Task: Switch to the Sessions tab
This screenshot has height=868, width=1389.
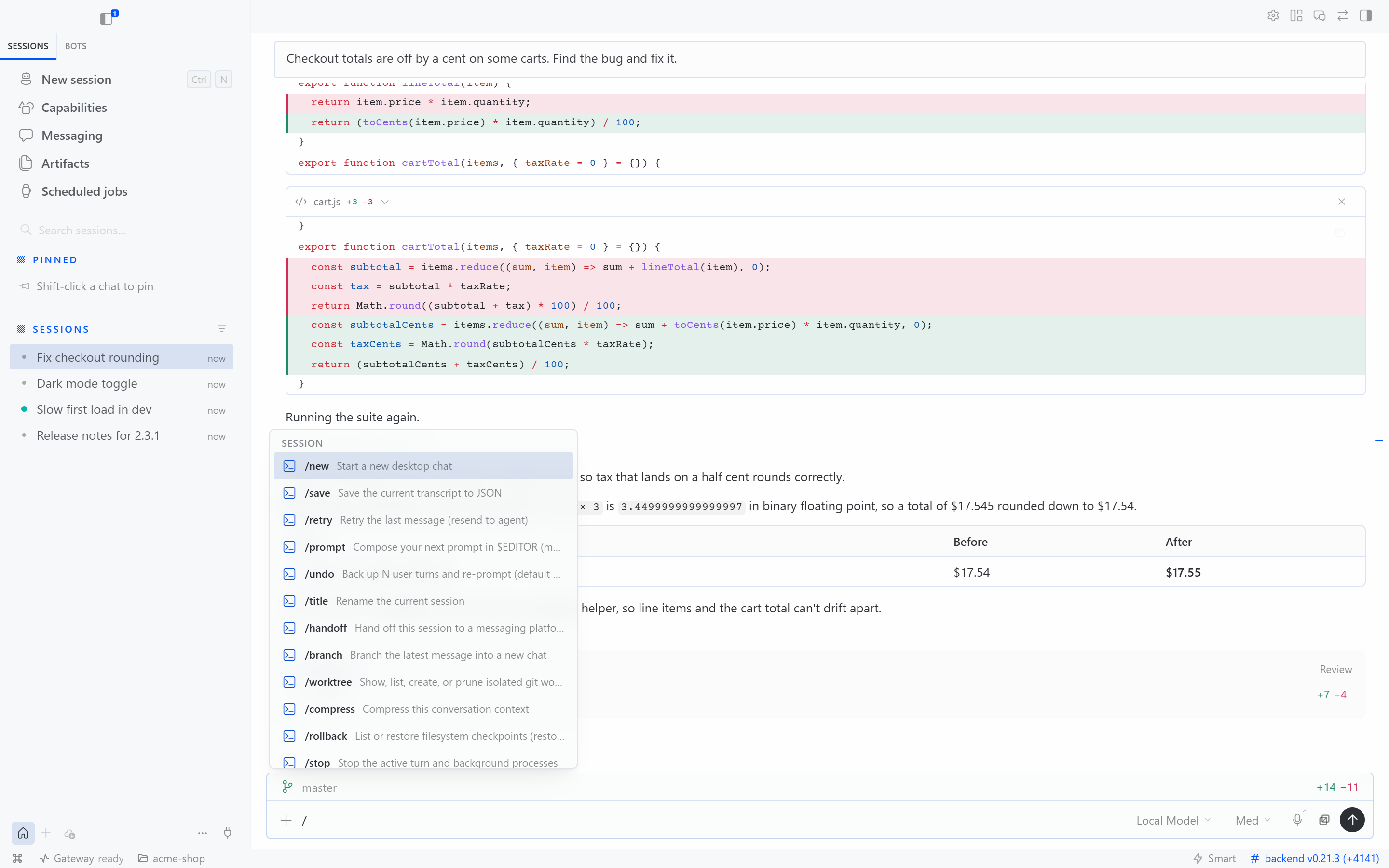Action: [28, 46]
